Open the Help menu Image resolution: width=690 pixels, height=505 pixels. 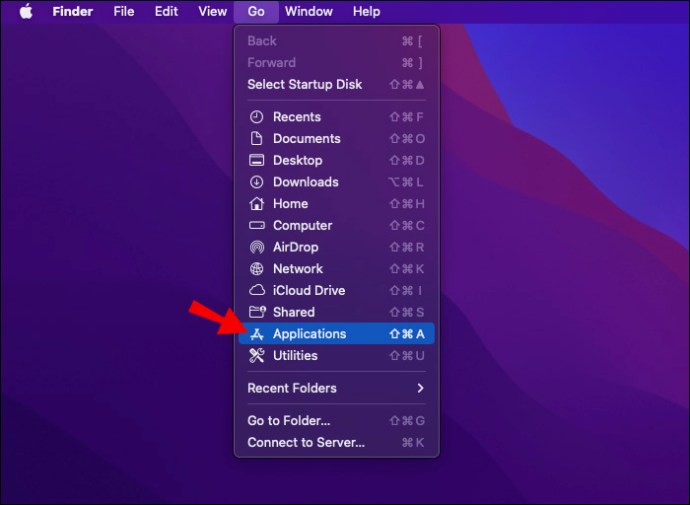367,11
